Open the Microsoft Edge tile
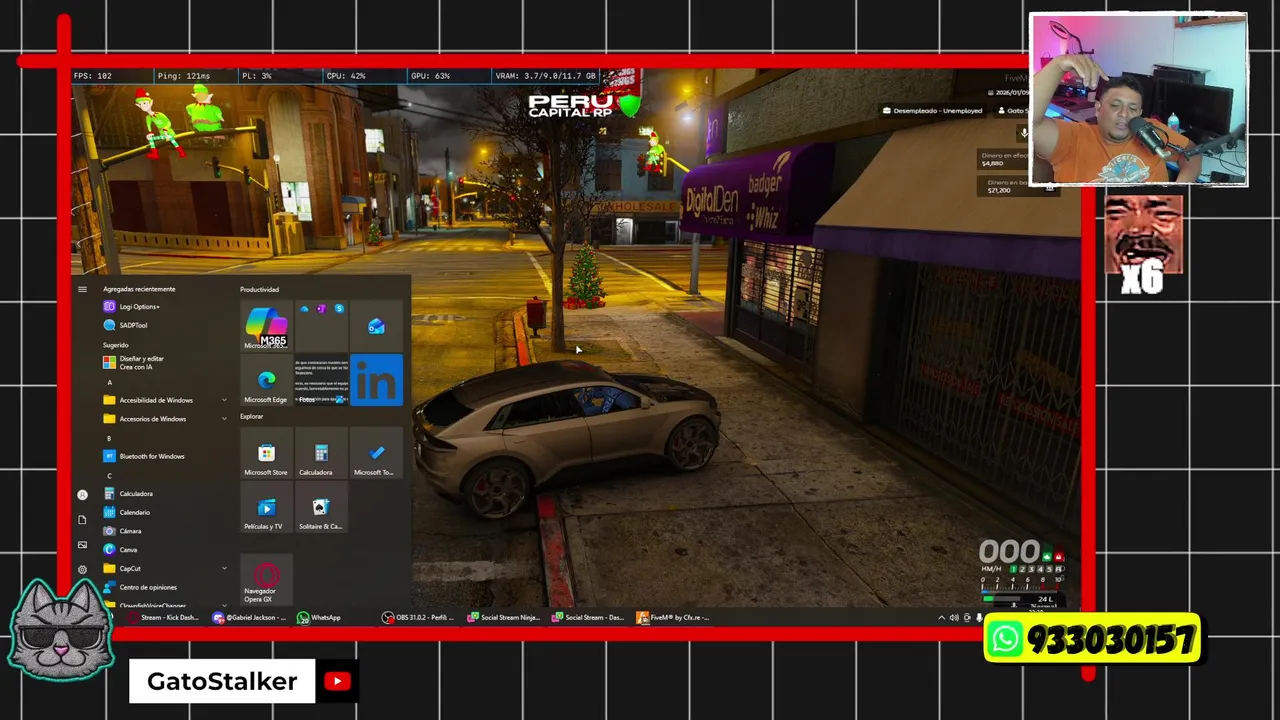Screen dimensions: 1280x720 [266, 381]
